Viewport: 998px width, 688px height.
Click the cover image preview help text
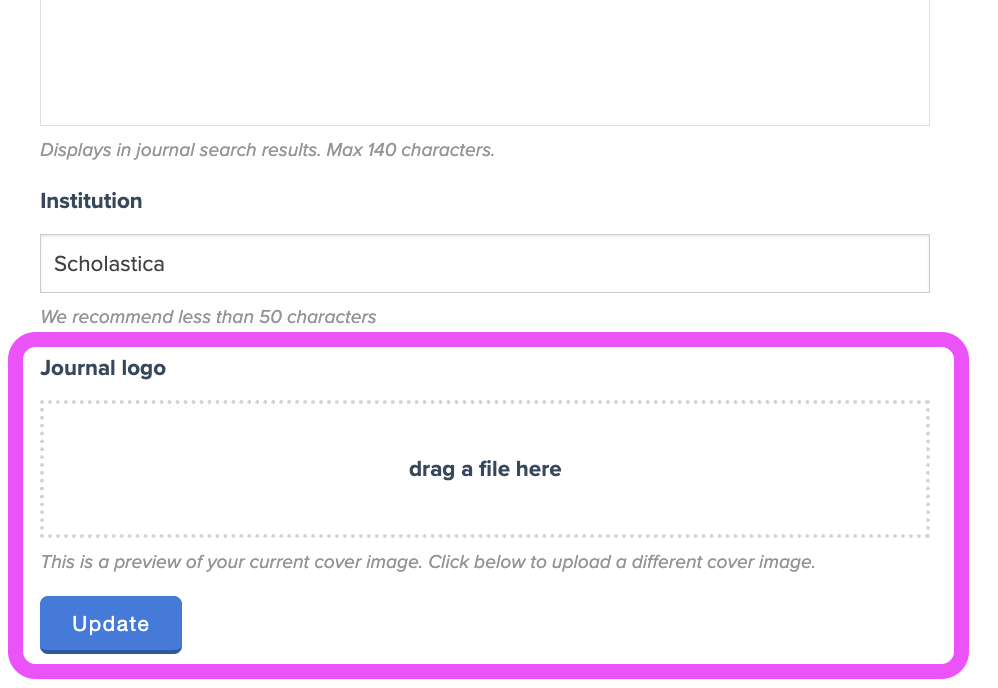(x=428, y=562)
